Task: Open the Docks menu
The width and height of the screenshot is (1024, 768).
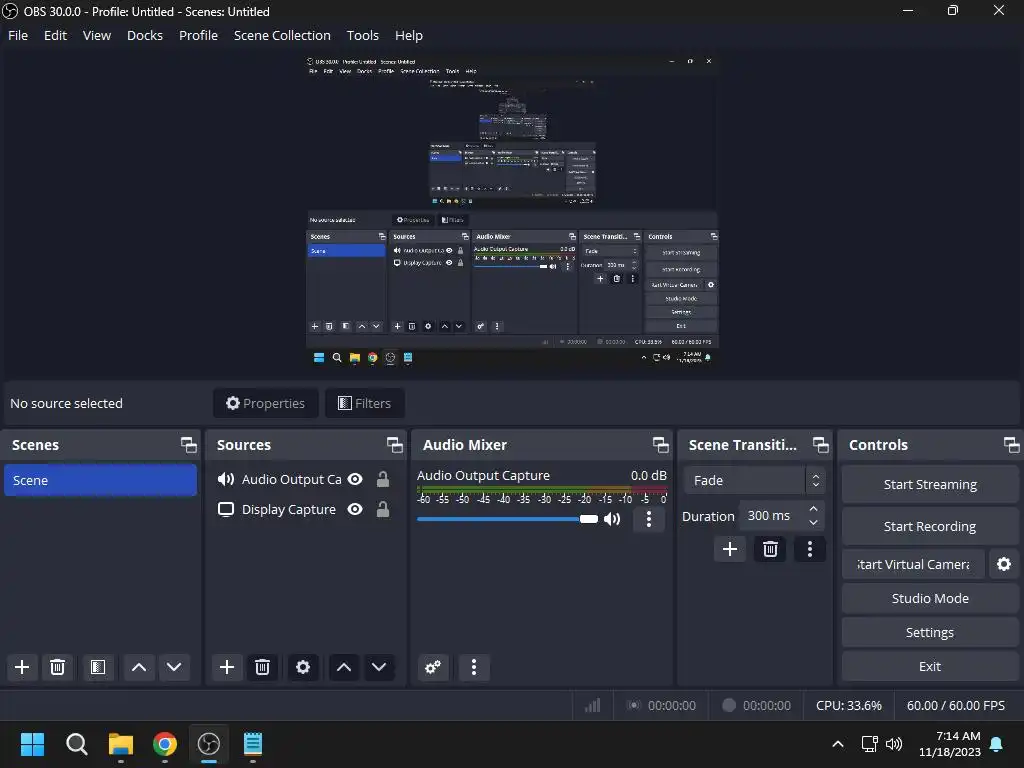Action: click(x=145, y=35)
